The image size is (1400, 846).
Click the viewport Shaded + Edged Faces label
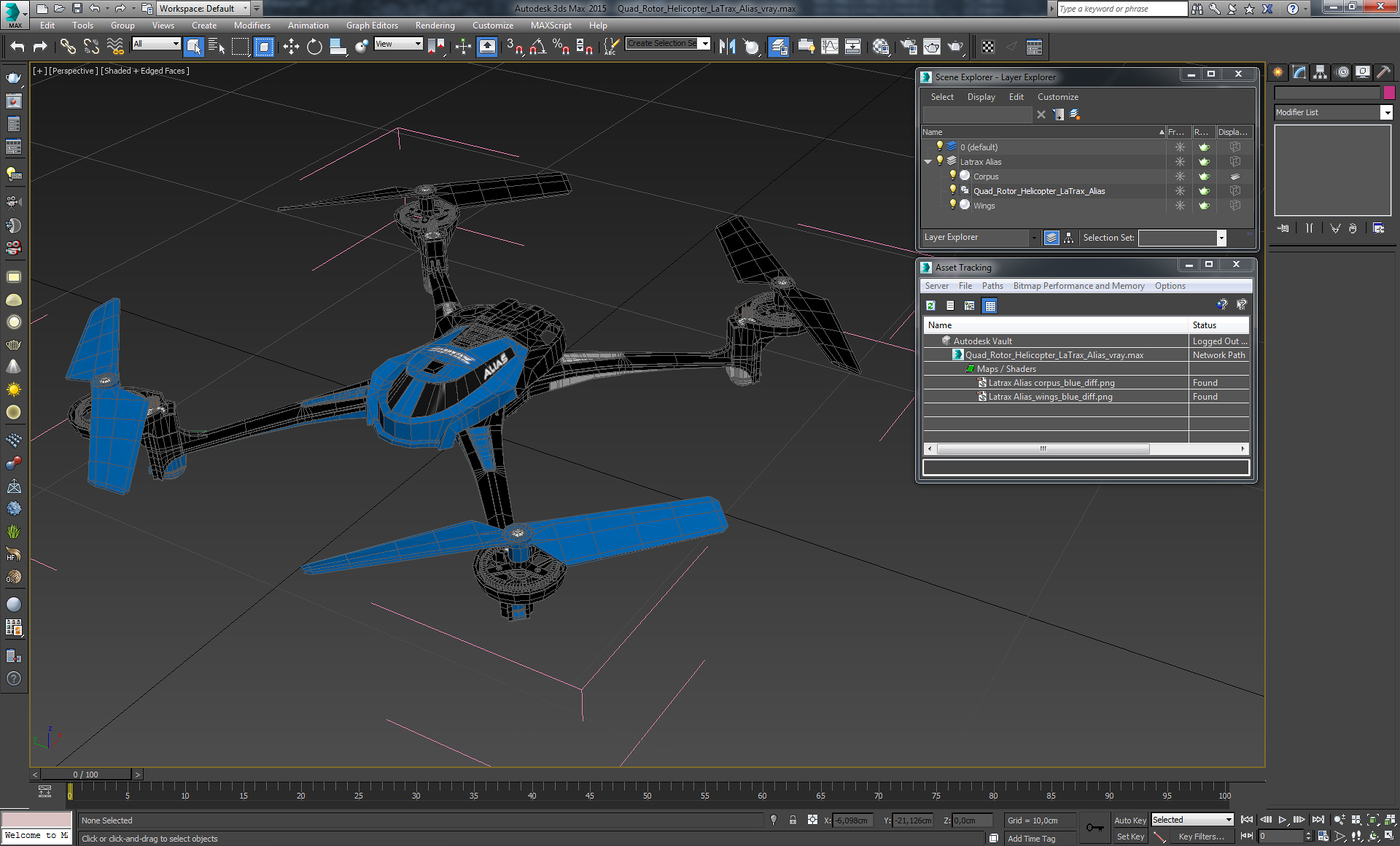(x=144, y=71)
